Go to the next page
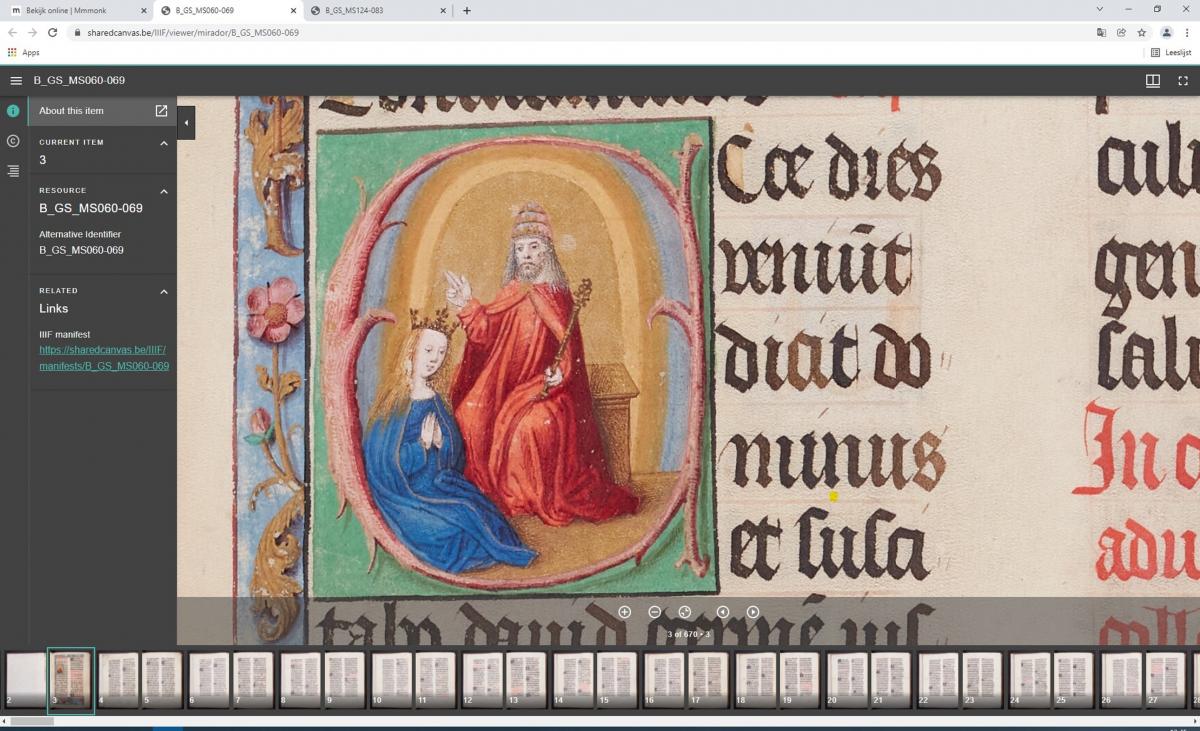This screenshot has height=731, width=1200. [753, 612]
